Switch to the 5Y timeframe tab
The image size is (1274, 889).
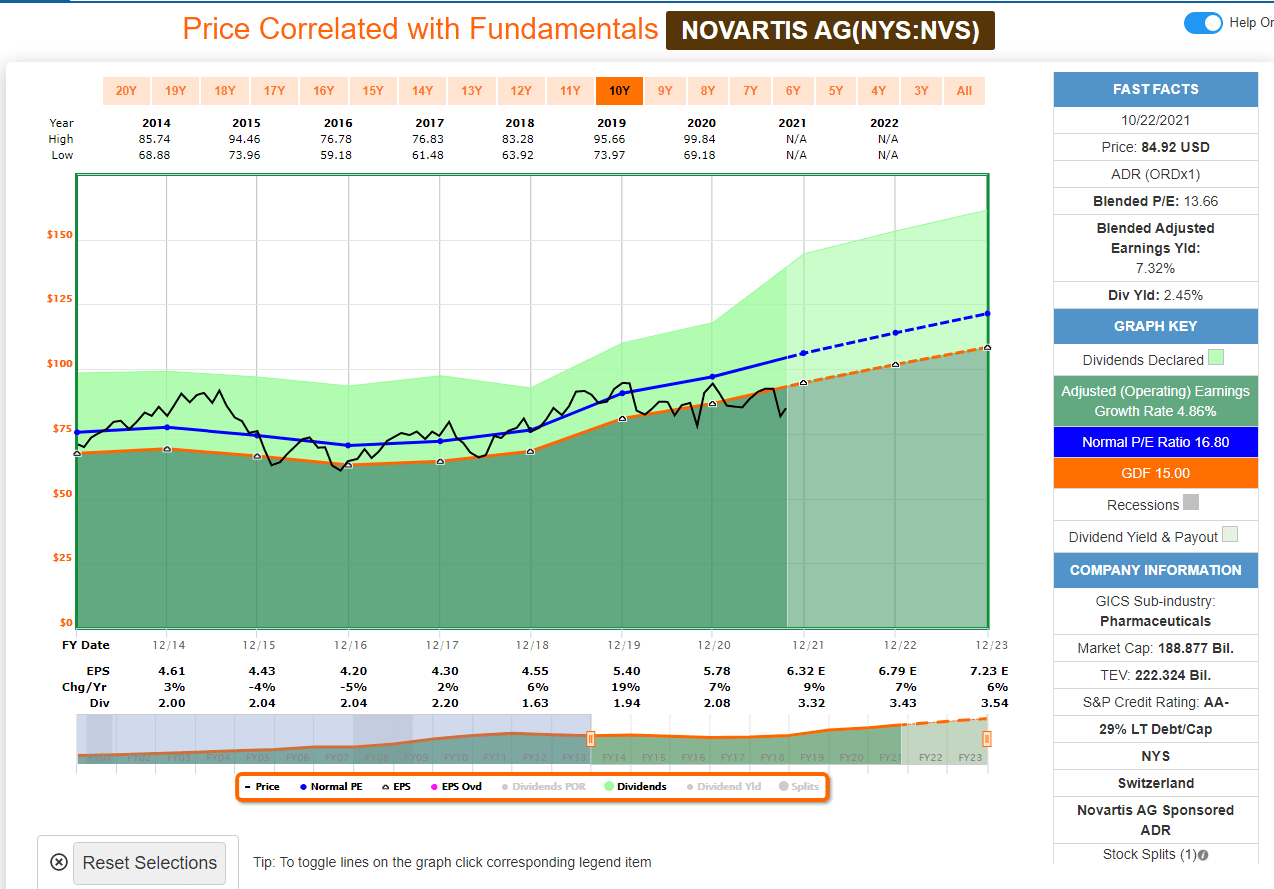835,91
